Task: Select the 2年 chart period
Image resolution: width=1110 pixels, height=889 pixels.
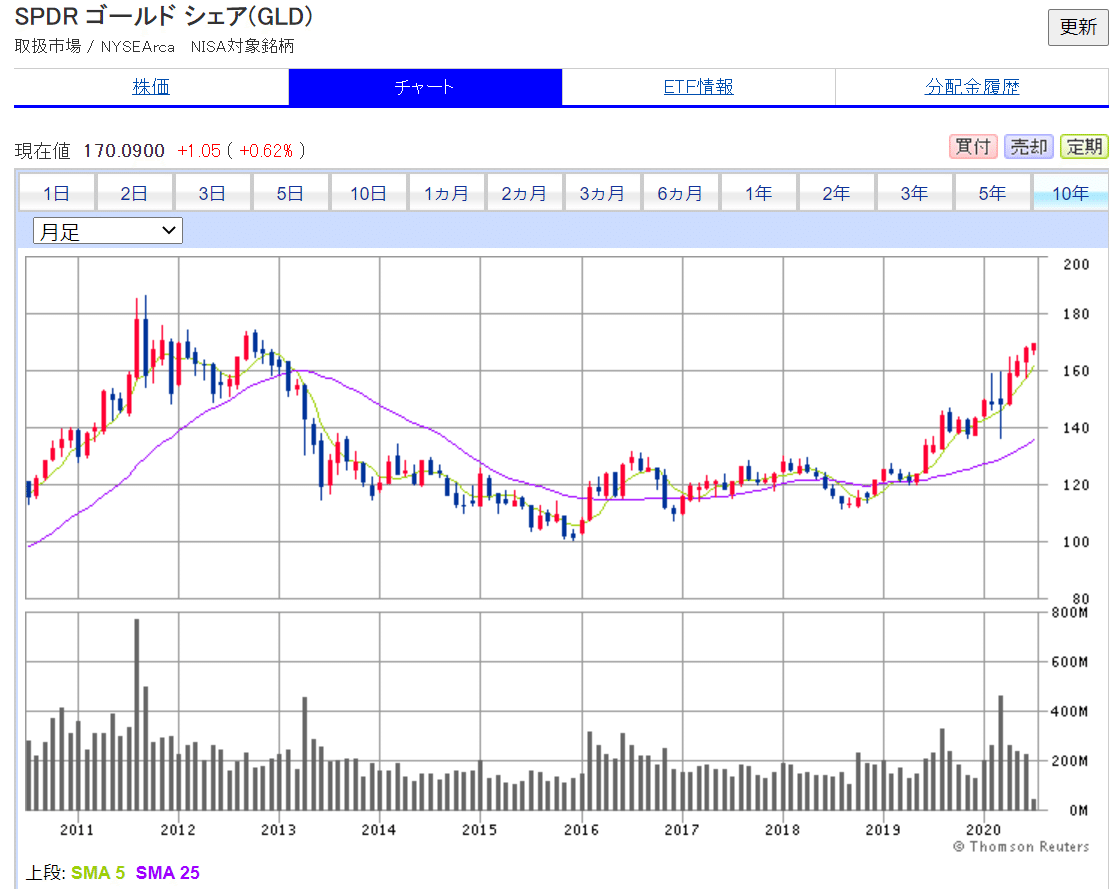Action: [x=836, y=193]
